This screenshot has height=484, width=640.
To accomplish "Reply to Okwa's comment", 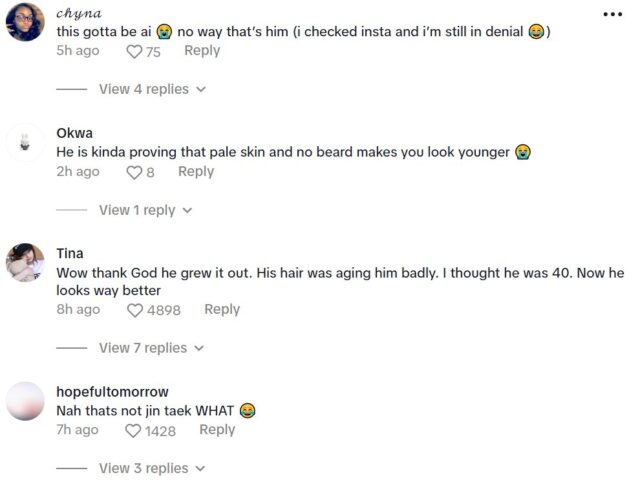I will pos(196,172).
